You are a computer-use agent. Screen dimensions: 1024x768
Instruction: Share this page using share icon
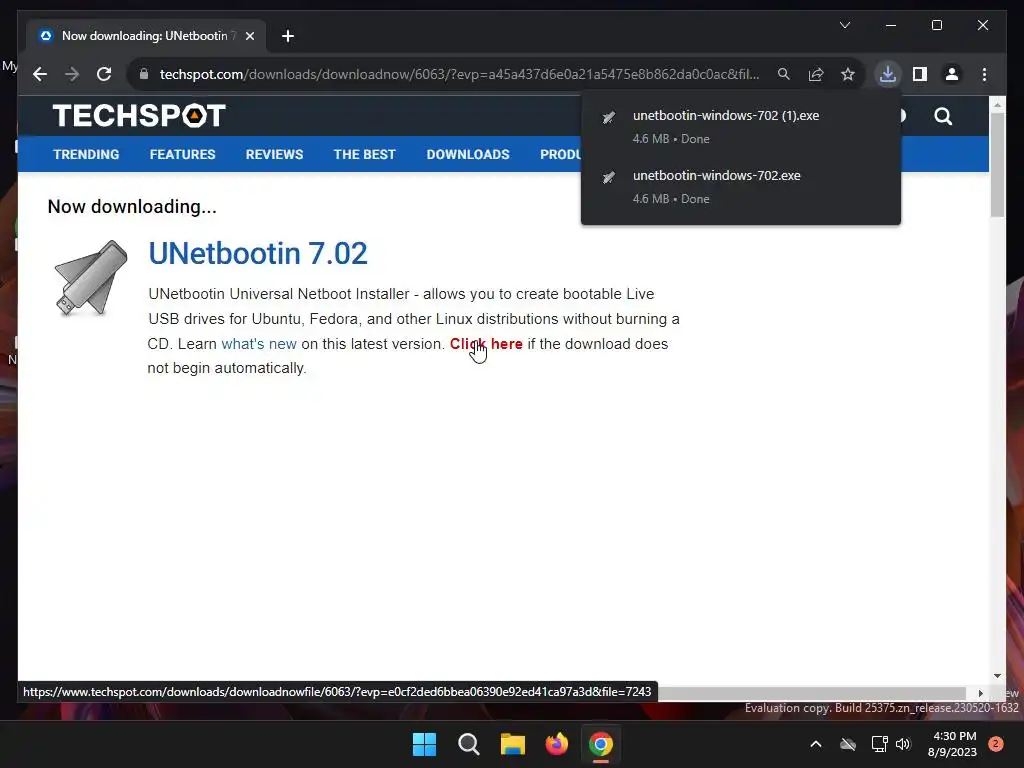click(x=816, y=74)
